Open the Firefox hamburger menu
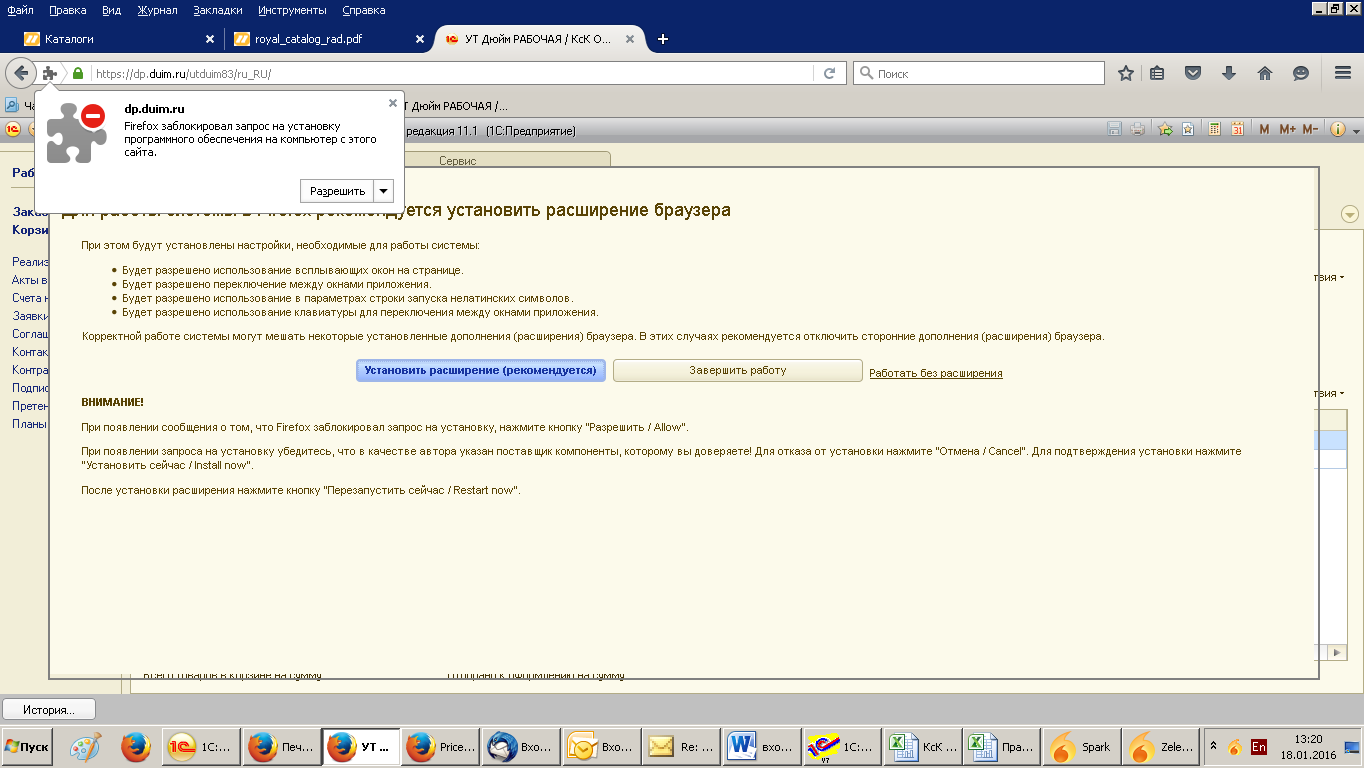This screenshot has height=768, width=1364. click(x=1343, y=73)
